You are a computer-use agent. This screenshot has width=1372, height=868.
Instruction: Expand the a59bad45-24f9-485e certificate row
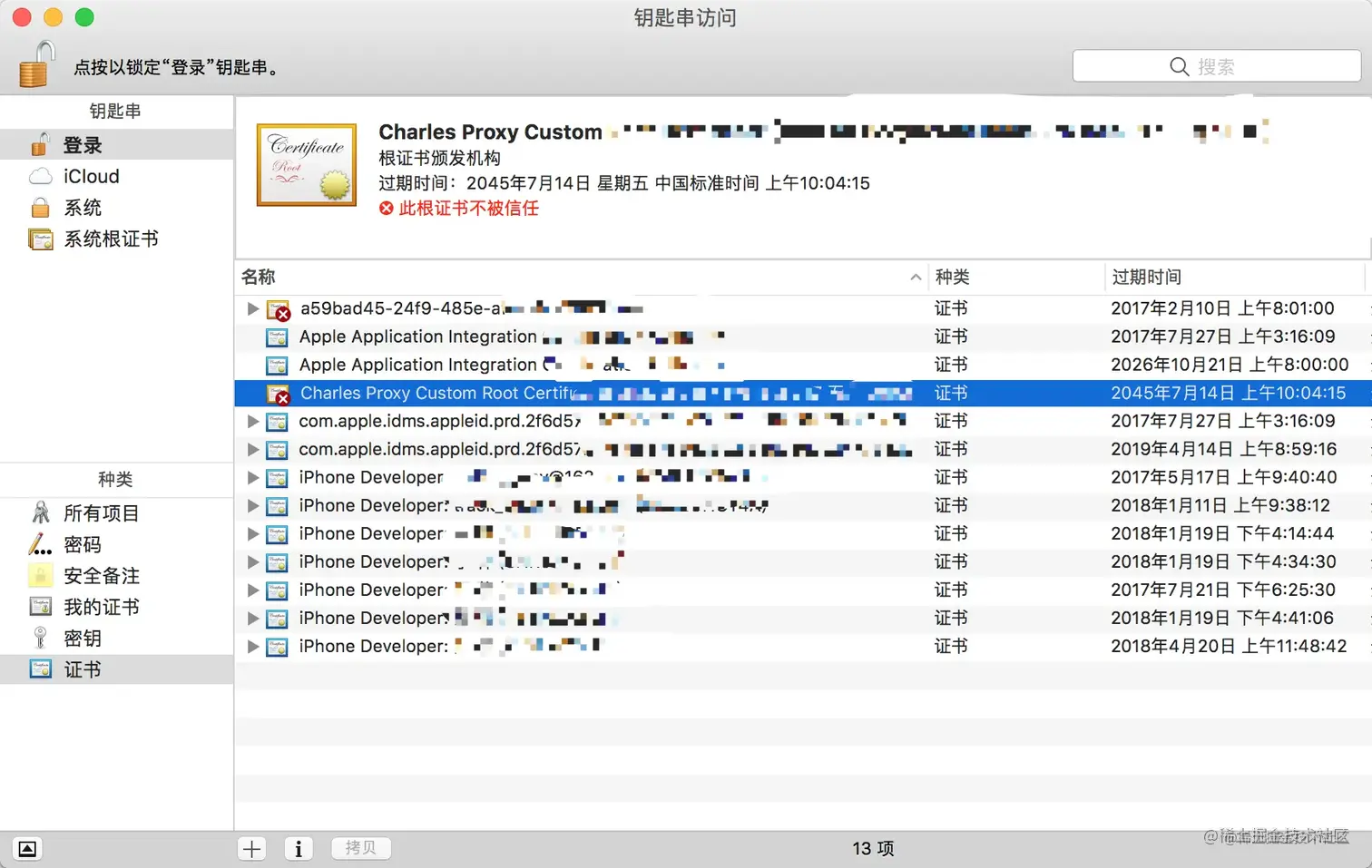pyautogui.click(x=253, y=308)
